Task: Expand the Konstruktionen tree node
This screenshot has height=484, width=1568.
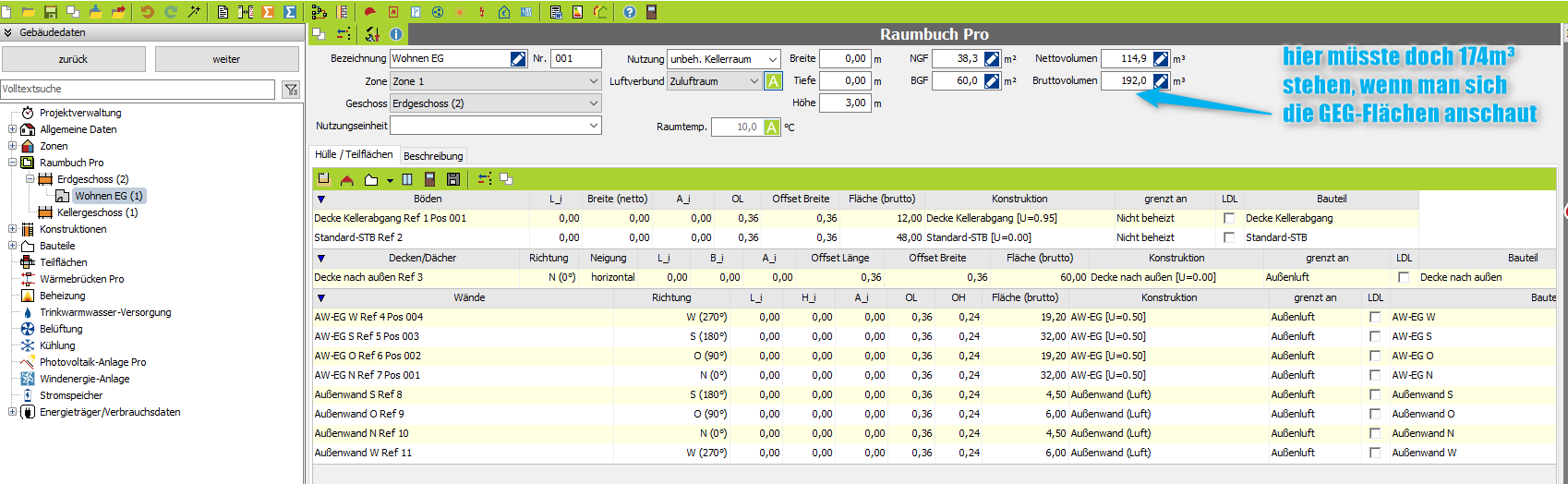Action: pos(12,229)
